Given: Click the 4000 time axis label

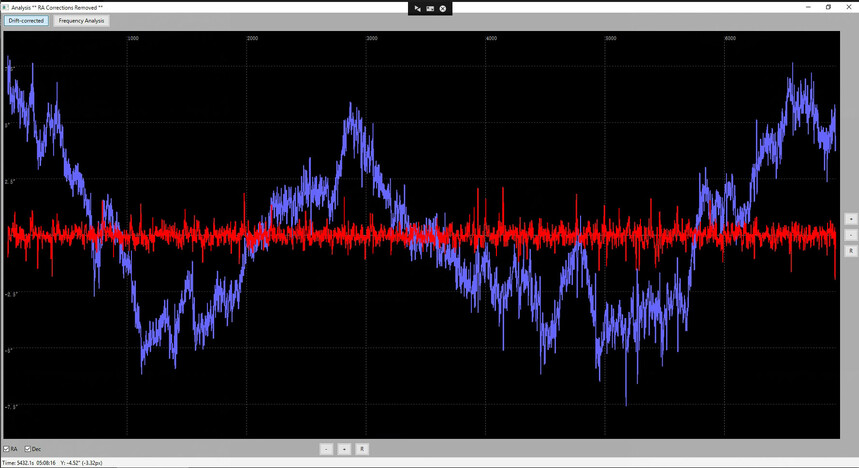Looking at the screenshot, I should 491,38.
